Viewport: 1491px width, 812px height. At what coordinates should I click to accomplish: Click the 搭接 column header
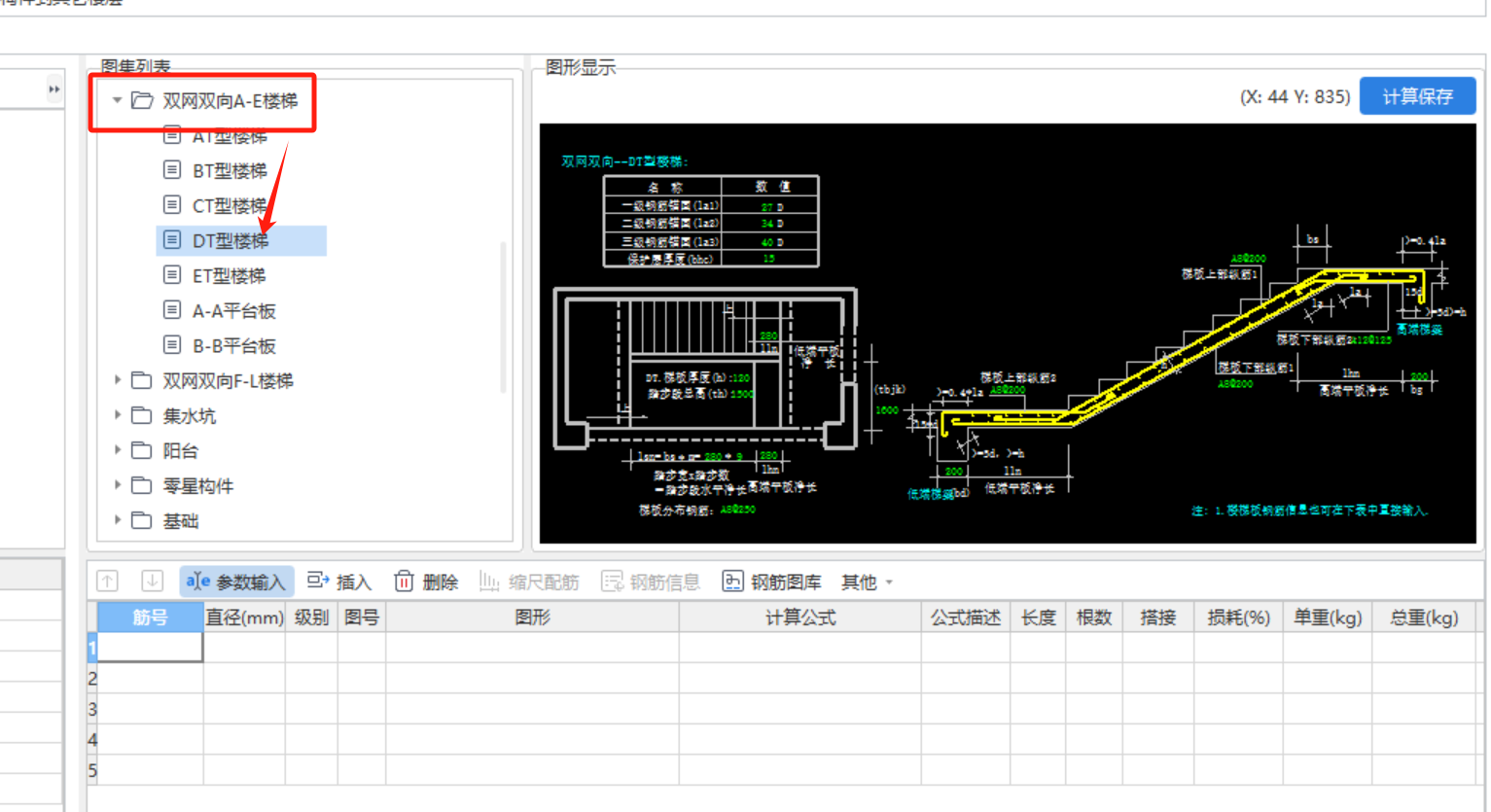click(x=1158, y=618)
